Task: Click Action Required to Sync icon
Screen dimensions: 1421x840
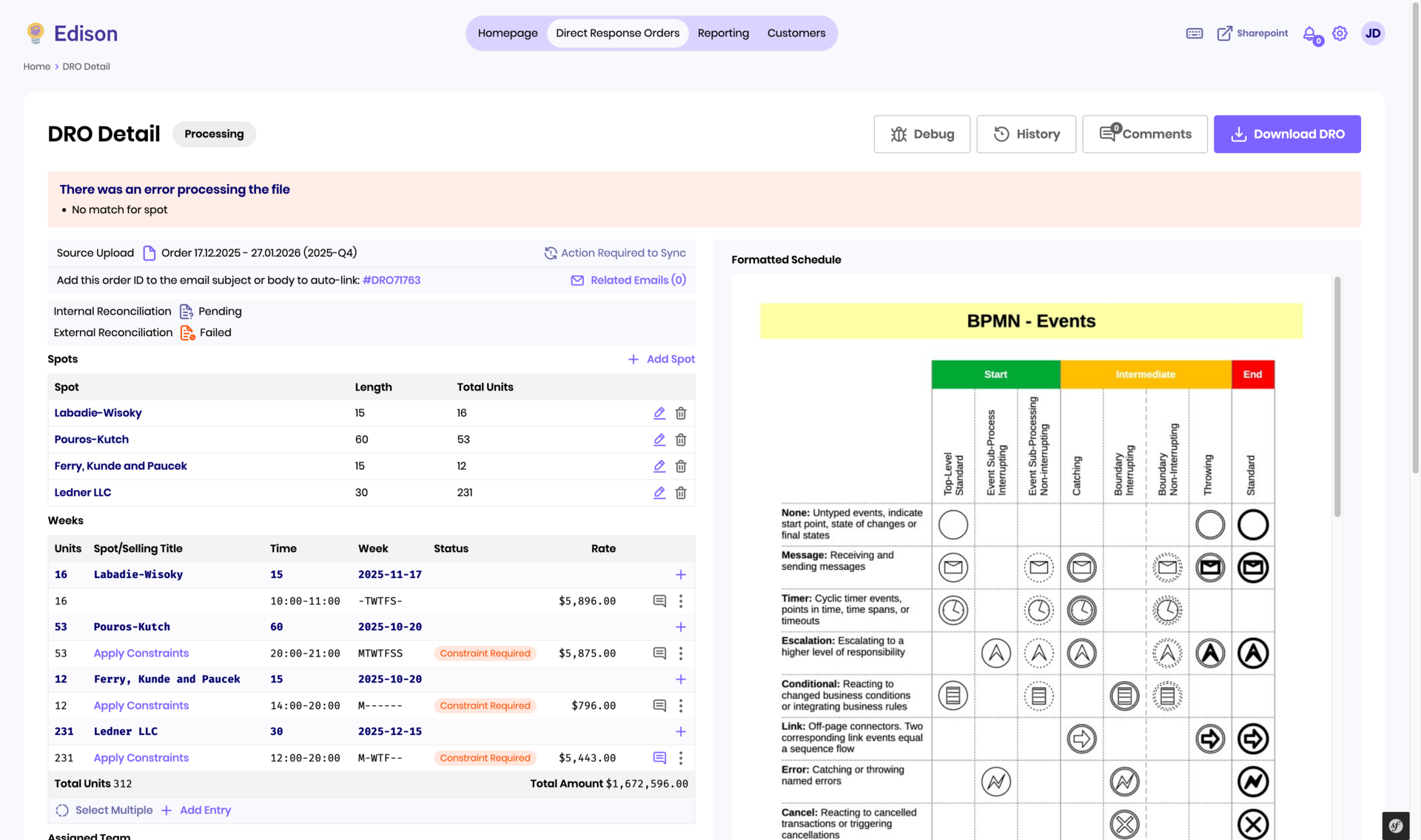Action: click(x=551, y=253)
